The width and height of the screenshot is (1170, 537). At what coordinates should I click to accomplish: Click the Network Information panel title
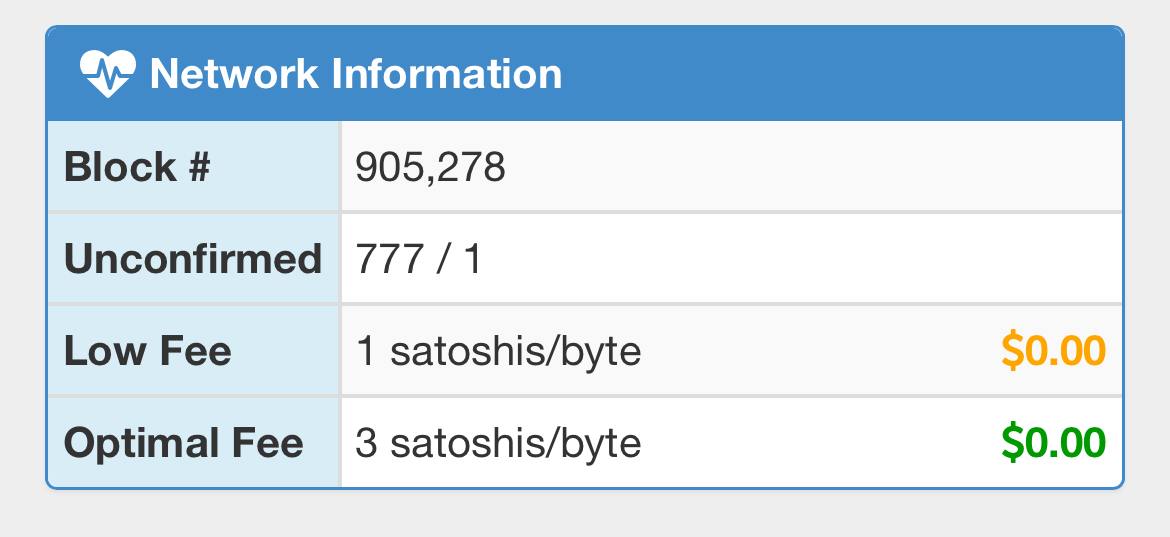355,74
